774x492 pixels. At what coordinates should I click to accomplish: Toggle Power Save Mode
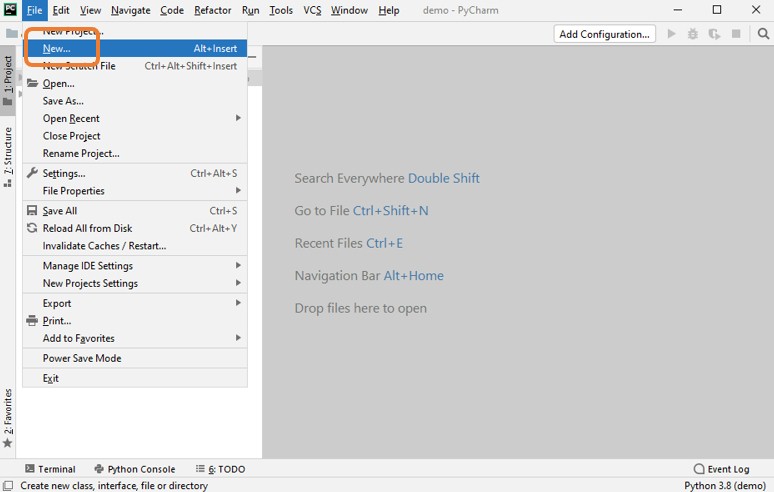tap(135, 358)
